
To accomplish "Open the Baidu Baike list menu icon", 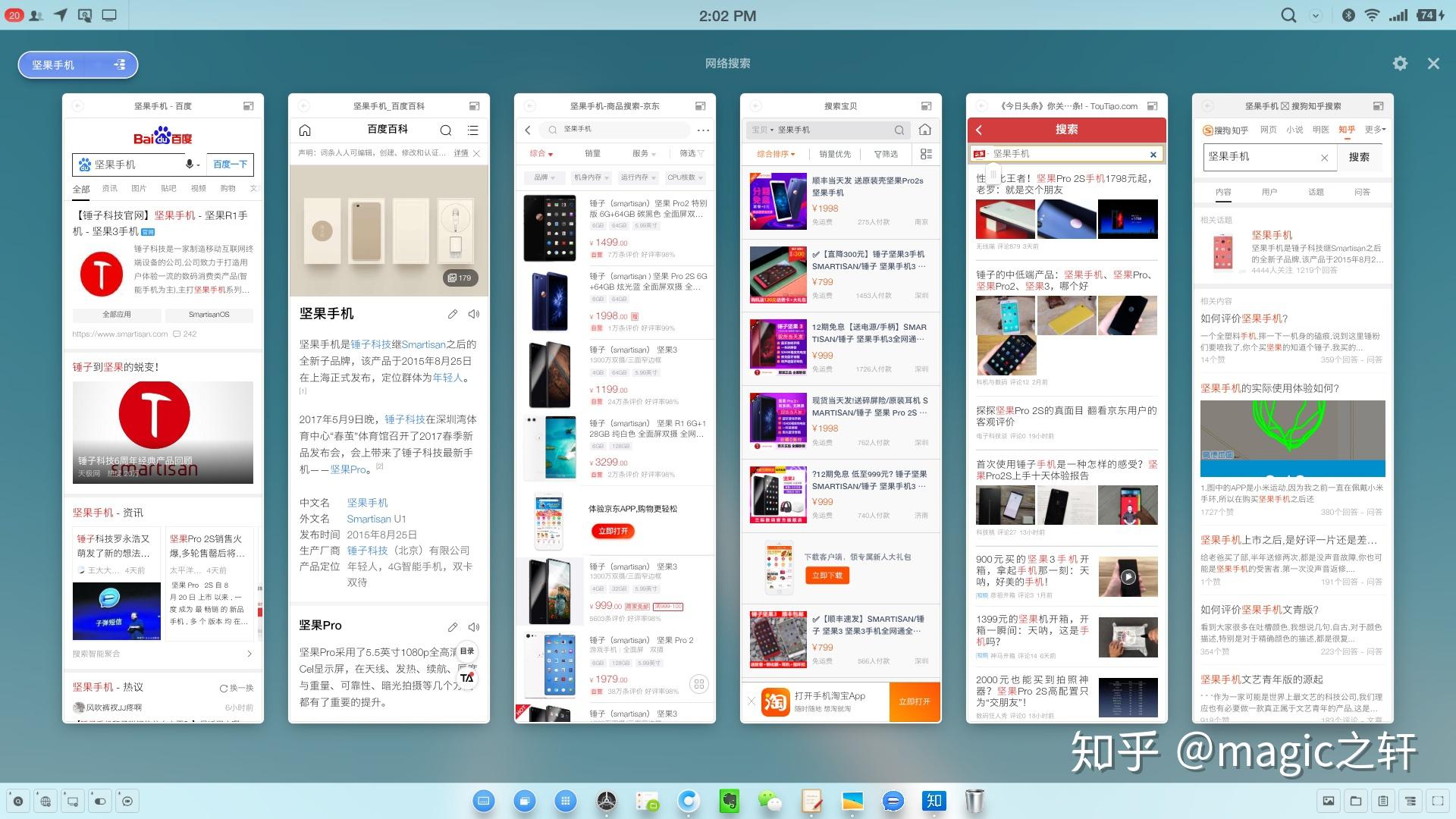I will coord(472,130).
